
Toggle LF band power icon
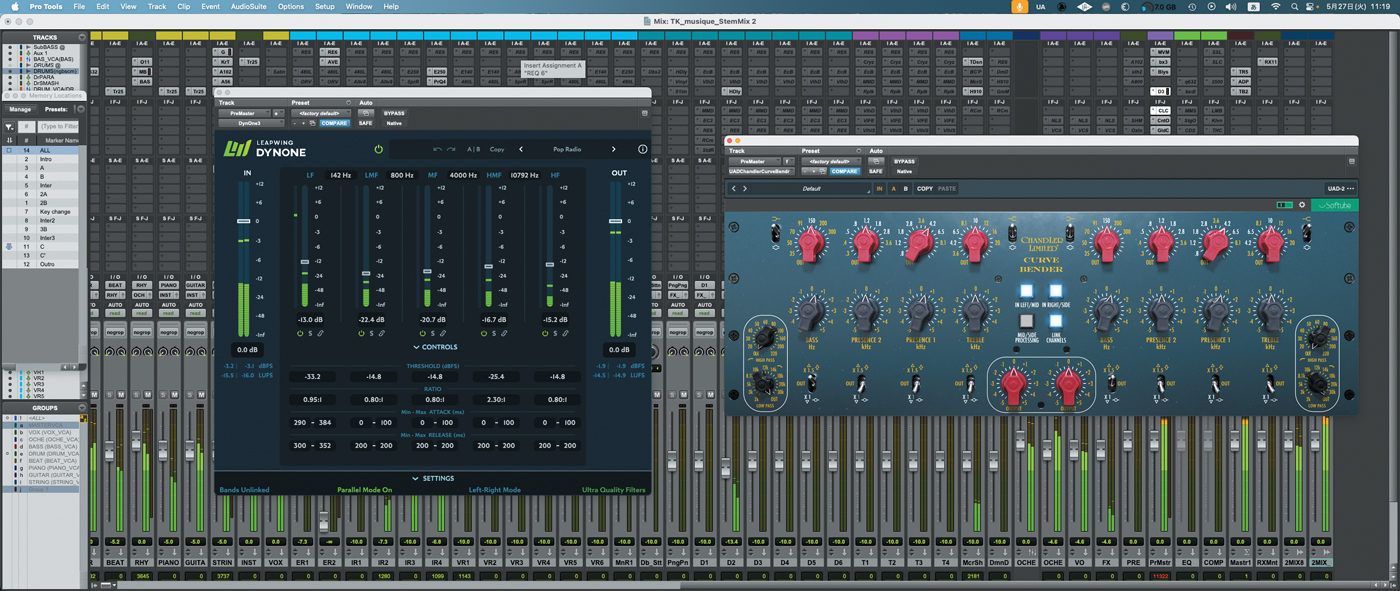(x=301, y=333)
